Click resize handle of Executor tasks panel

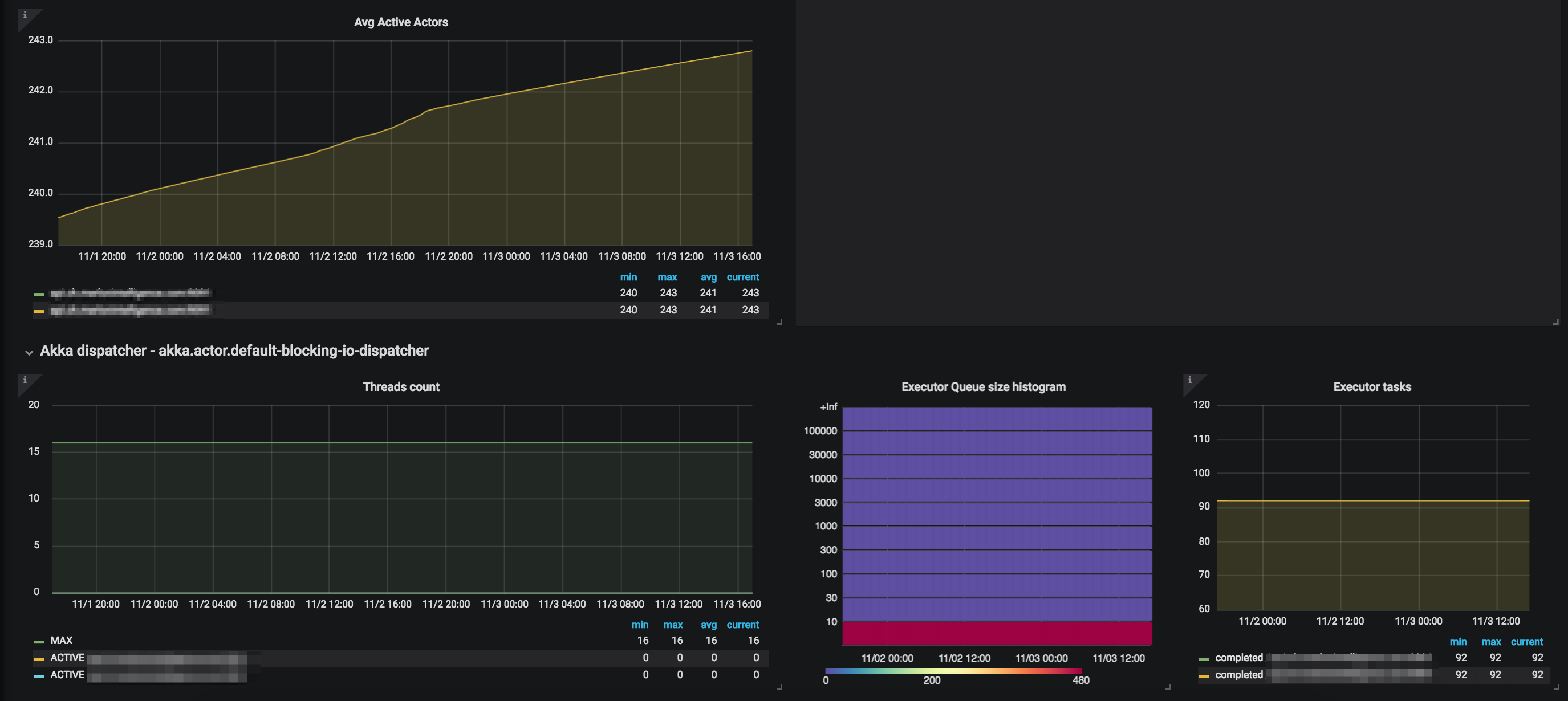pyautogui.click(x=1557, y=687)
